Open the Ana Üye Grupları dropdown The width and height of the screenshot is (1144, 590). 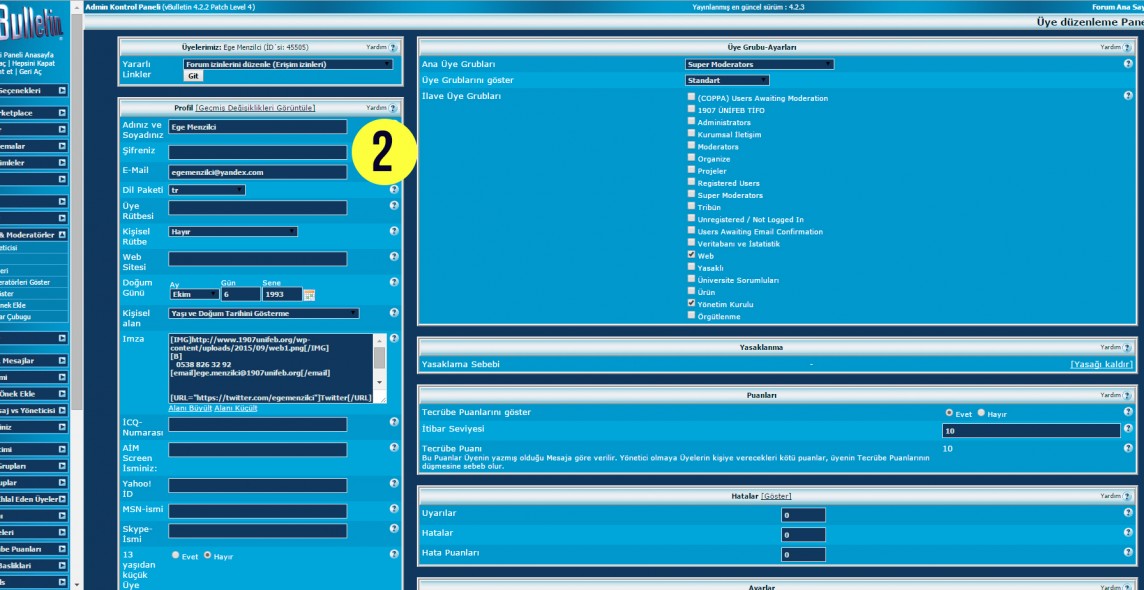tap(759, 65)
